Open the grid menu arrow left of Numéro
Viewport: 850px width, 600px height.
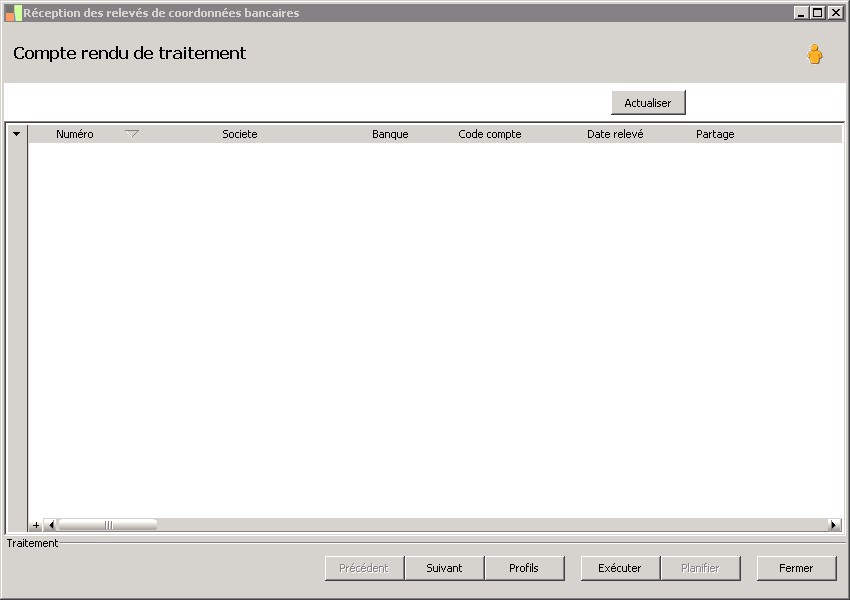(x=17, y=134)
